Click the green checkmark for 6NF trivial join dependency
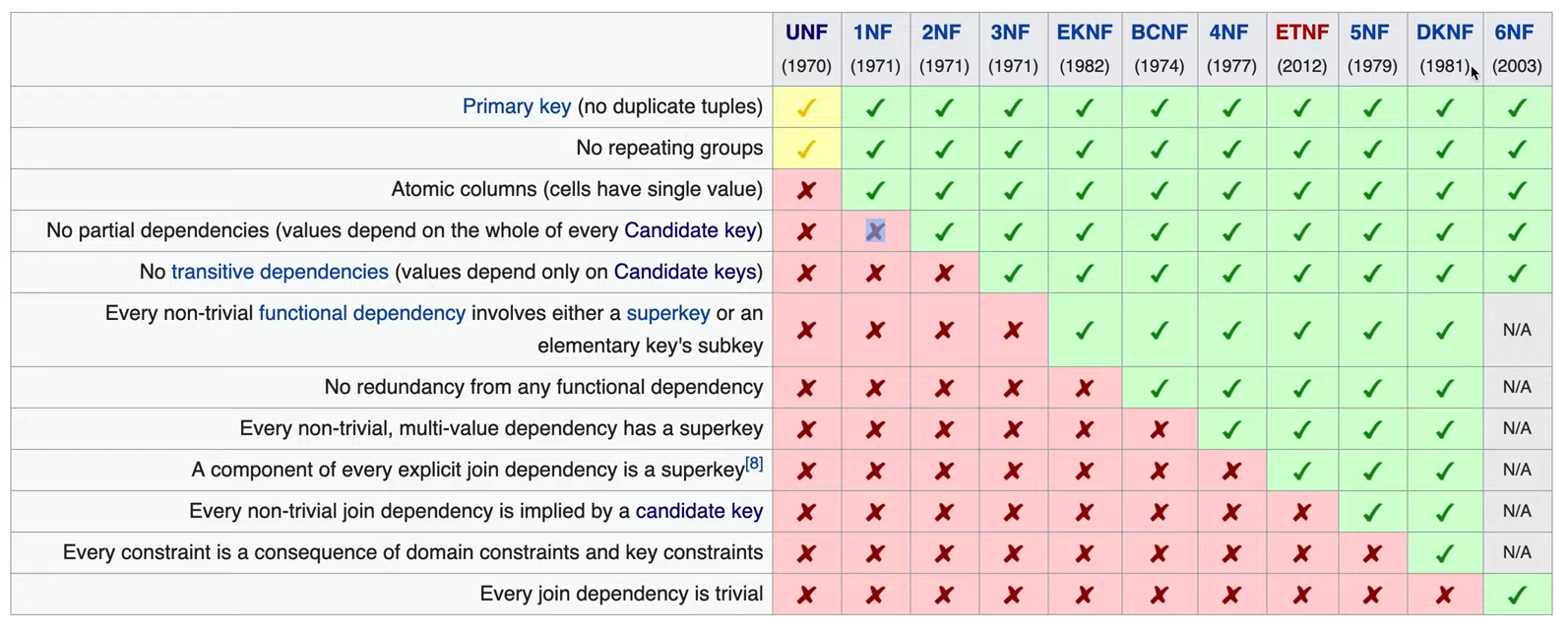The width and height of the screenshot is (1568, 631). click(1517, 595)
